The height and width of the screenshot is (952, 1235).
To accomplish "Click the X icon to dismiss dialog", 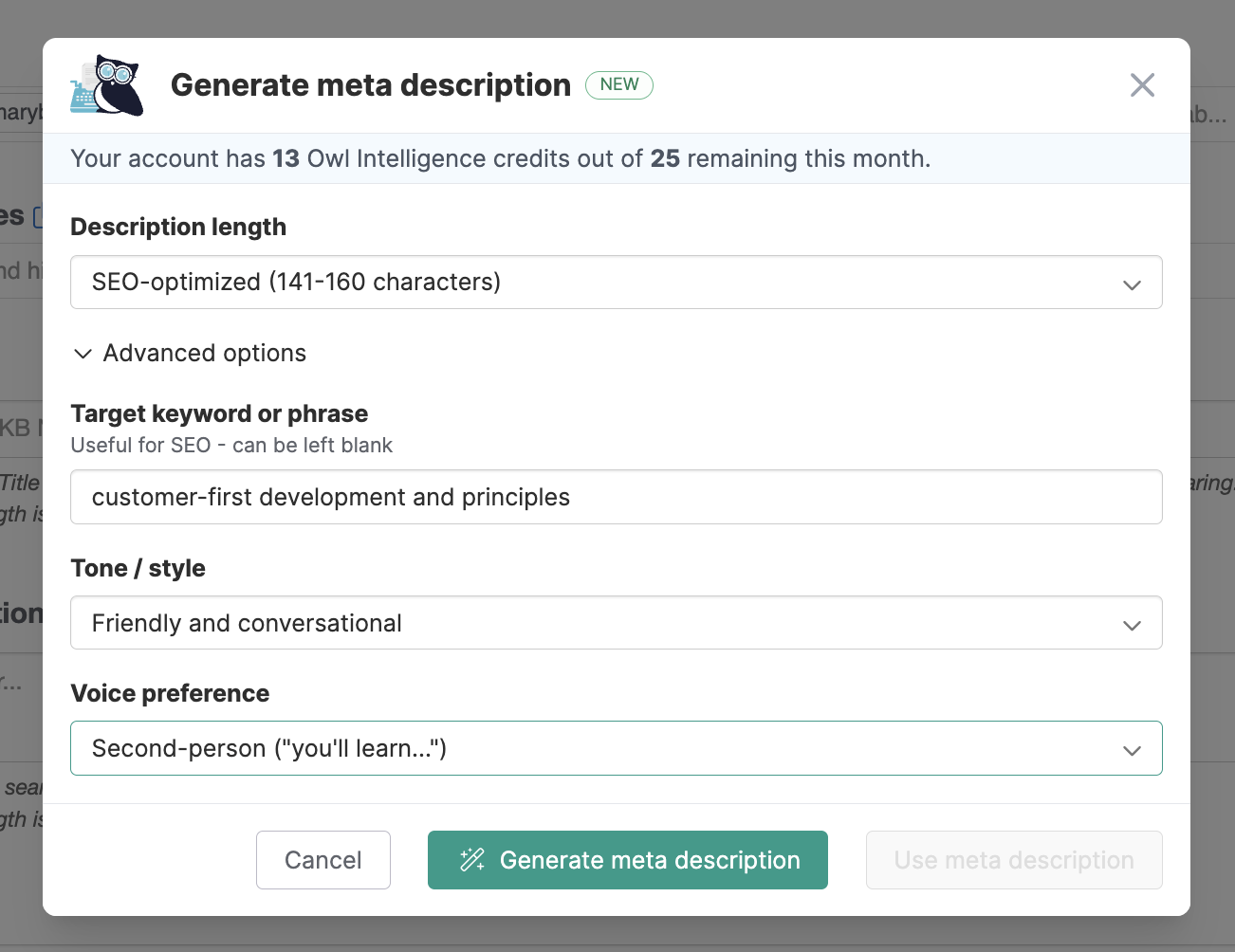I will (x=1142, y=84).
